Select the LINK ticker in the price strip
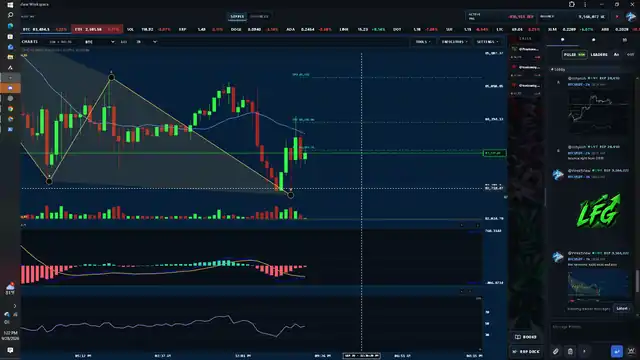This screenshot has width=640, height=360. coord(362,29)
